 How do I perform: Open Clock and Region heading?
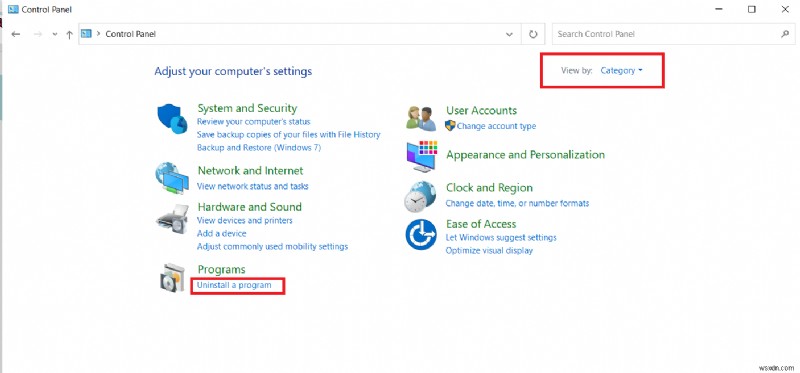[x=489, y=188]
